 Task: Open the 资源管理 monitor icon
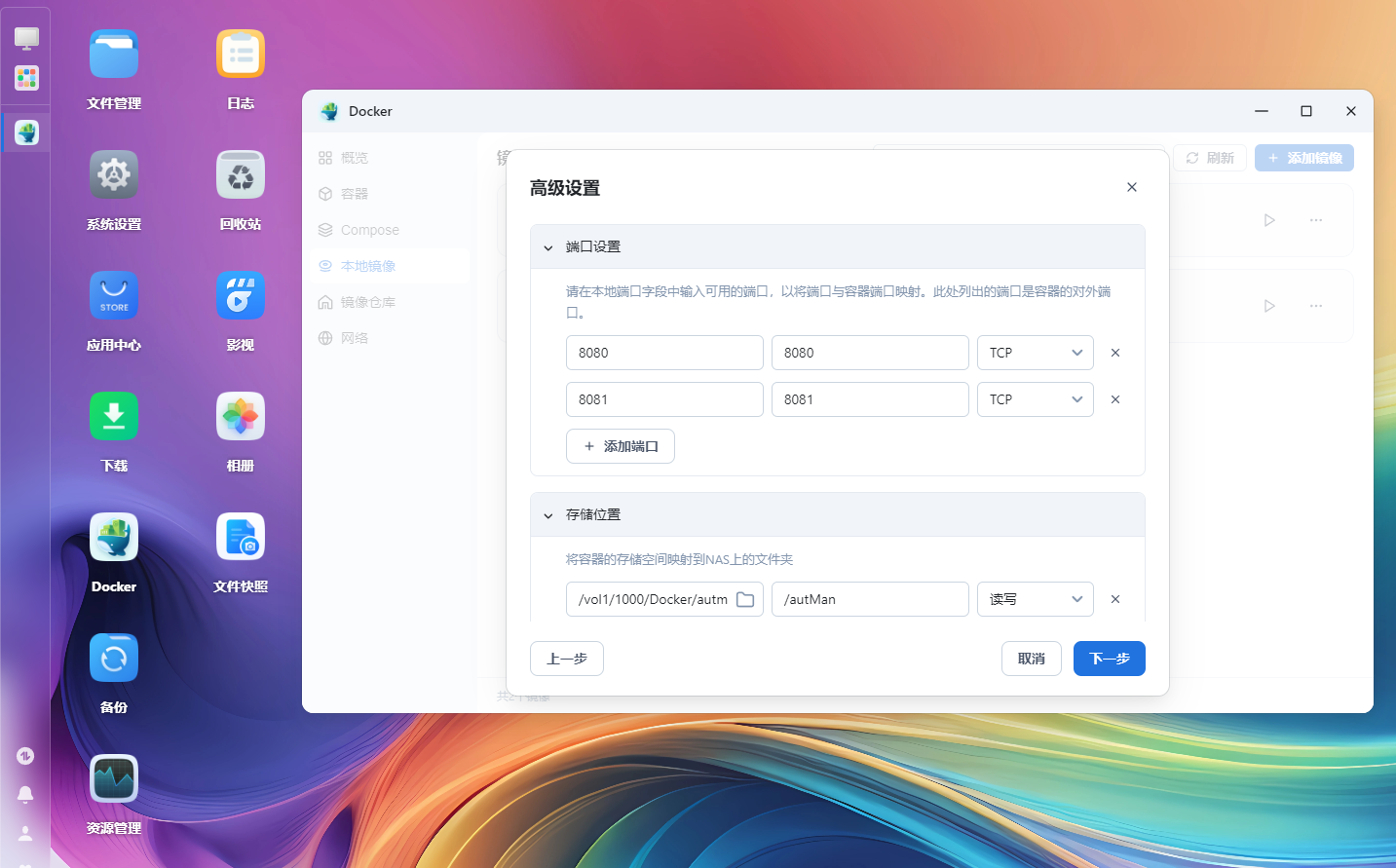114,779
